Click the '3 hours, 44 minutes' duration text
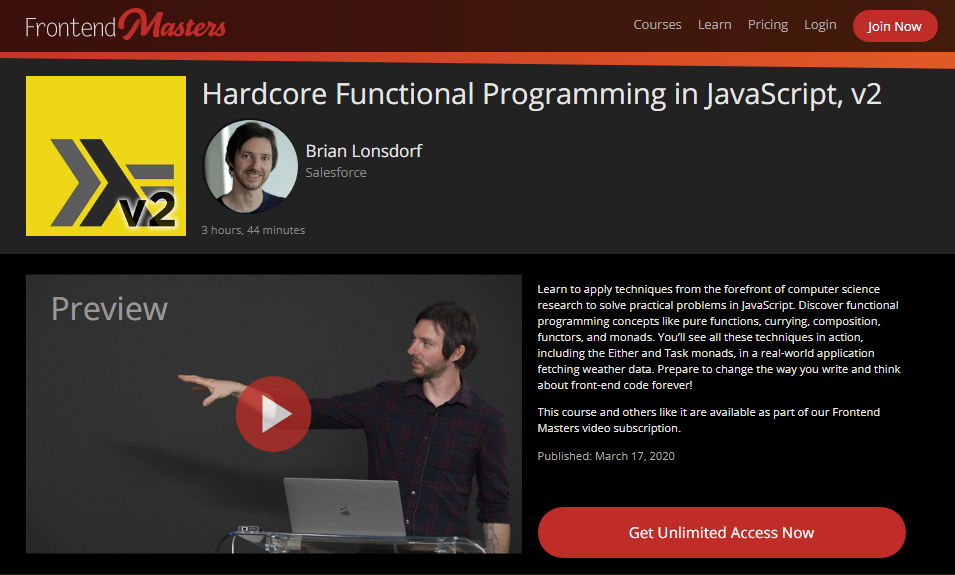955x575 pixels. point(253,230)
